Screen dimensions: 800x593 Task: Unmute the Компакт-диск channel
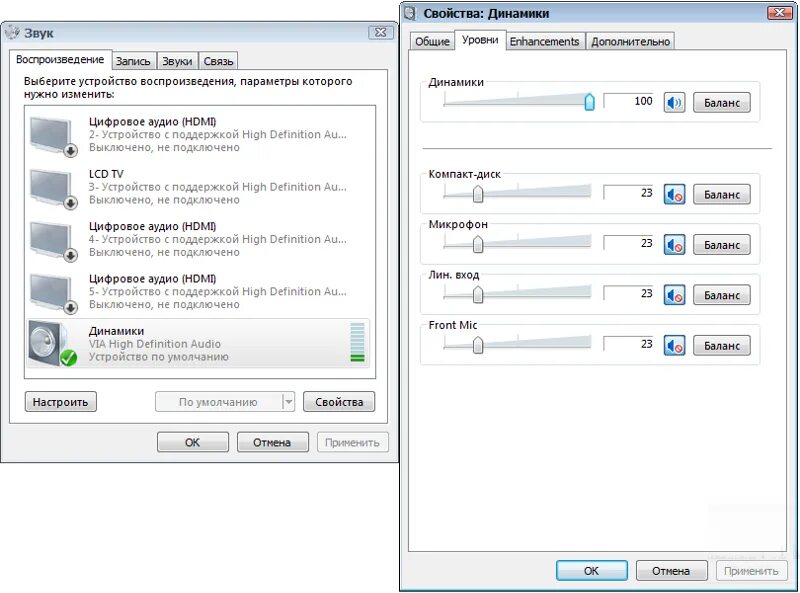[674, 194]
